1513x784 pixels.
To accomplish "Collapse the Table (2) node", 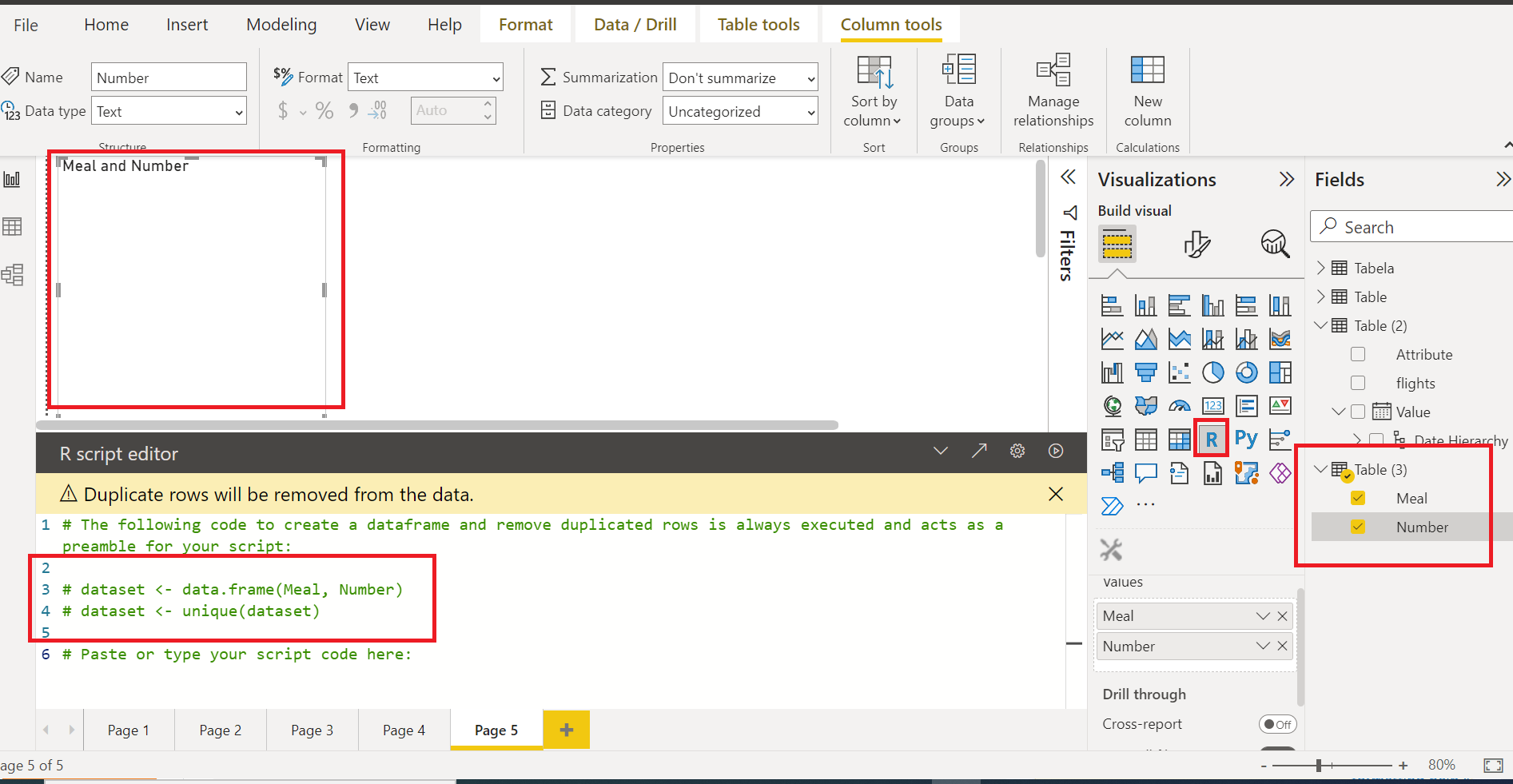I will click(1321, 325).
